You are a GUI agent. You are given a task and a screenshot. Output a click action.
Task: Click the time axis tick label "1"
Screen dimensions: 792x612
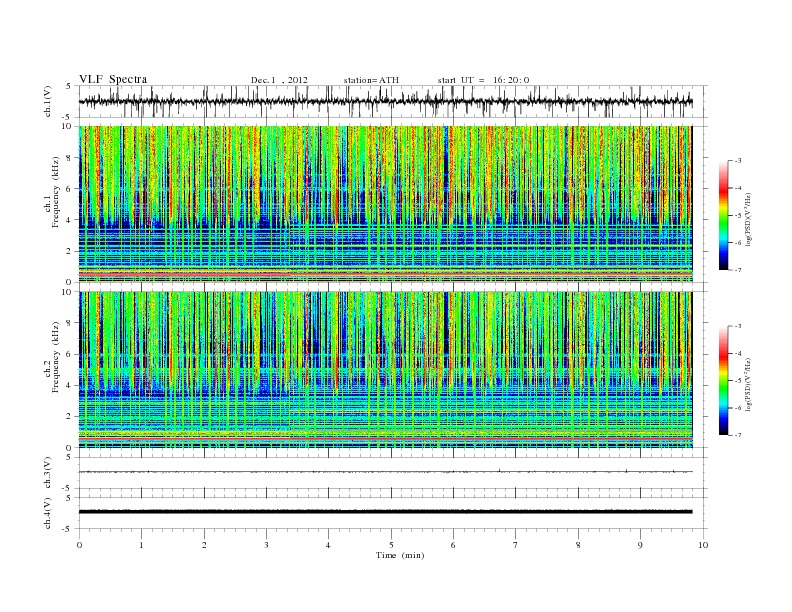[141, 545]
